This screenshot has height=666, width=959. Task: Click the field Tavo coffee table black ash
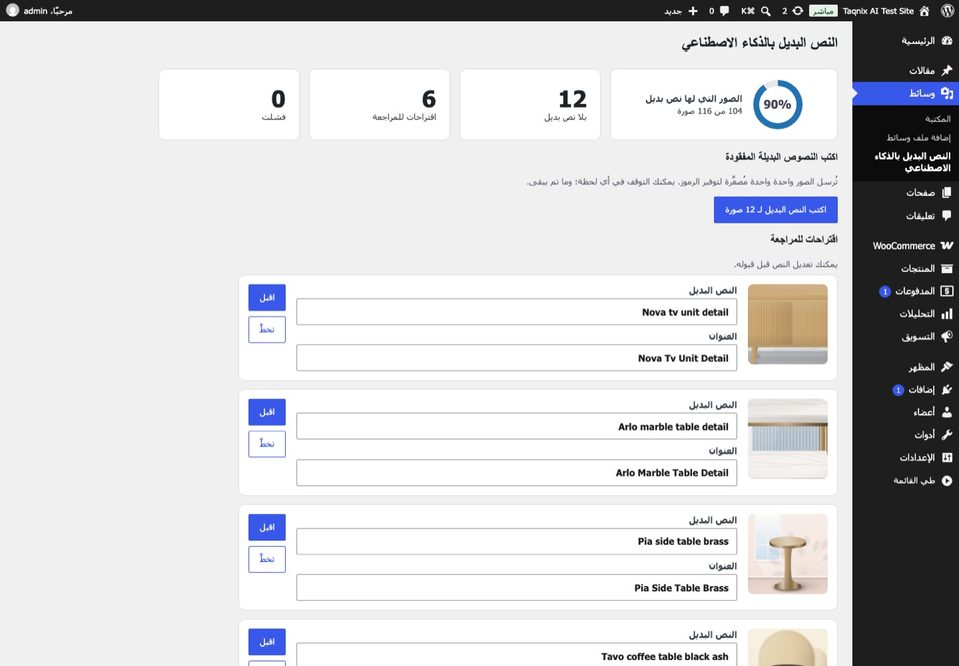[x=517, y=656]
